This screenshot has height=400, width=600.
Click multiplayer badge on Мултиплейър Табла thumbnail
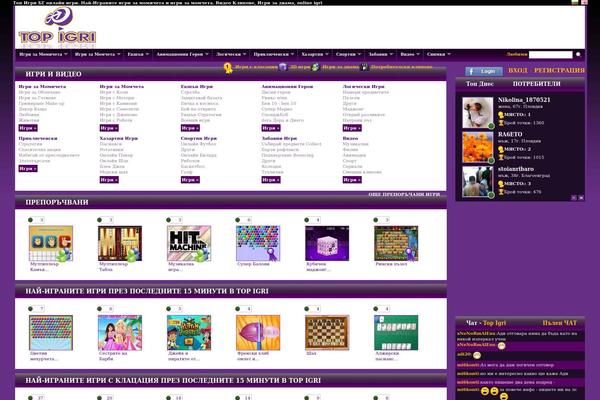[x=132, y=255]
